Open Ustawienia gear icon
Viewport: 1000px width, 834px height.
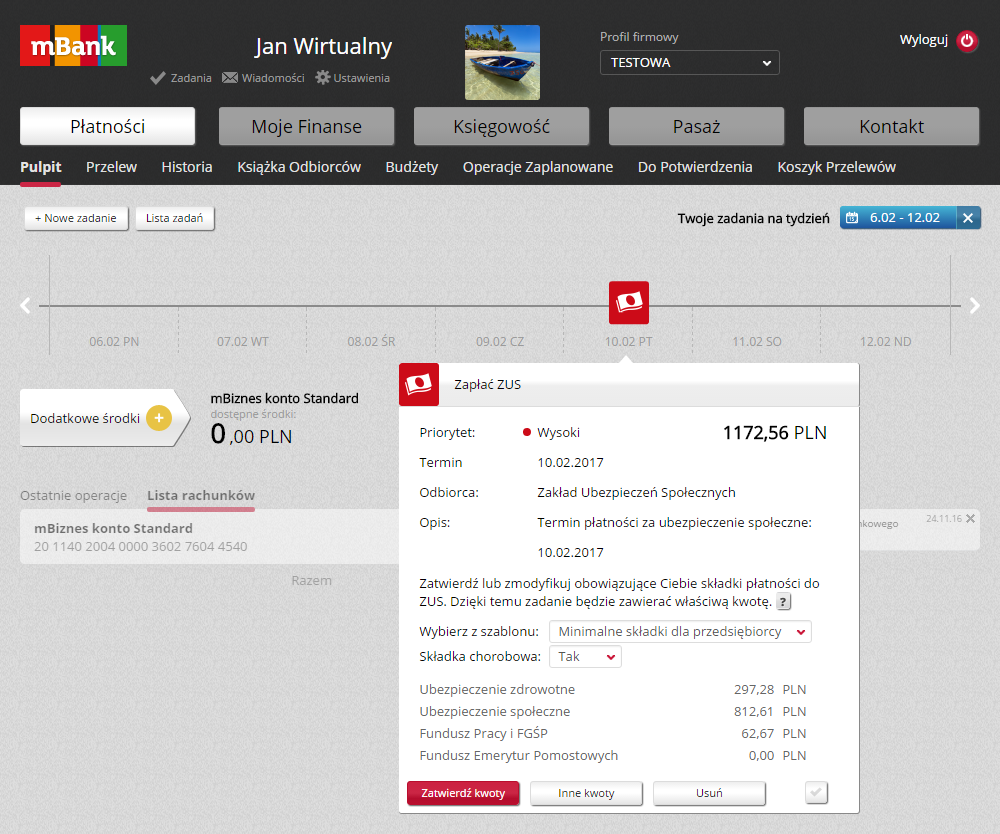(x=323, y=77)
